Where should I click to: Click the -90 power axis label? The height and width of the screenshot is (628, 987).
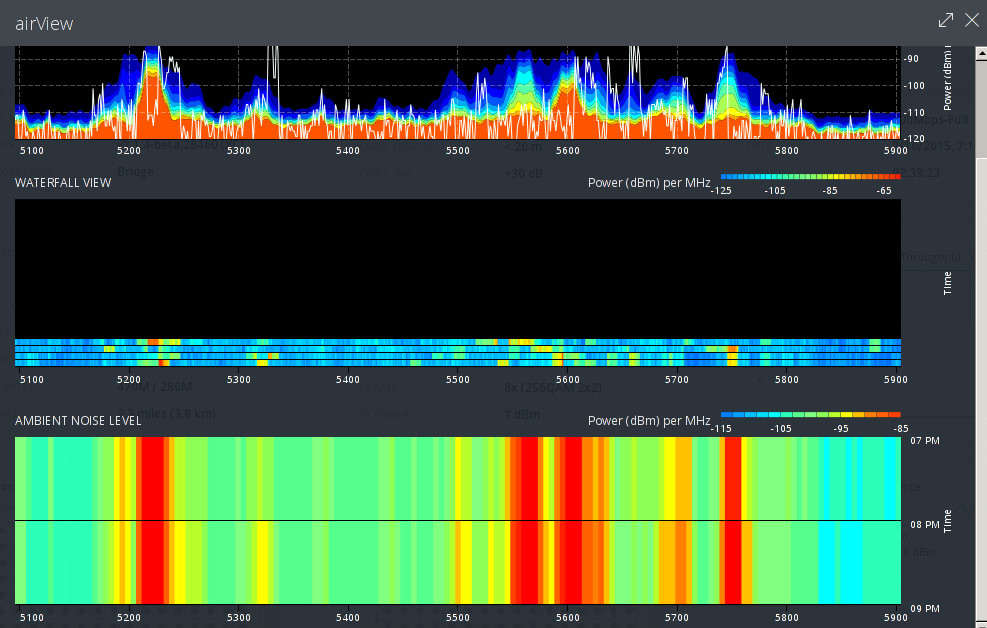[x=911, y=59]
